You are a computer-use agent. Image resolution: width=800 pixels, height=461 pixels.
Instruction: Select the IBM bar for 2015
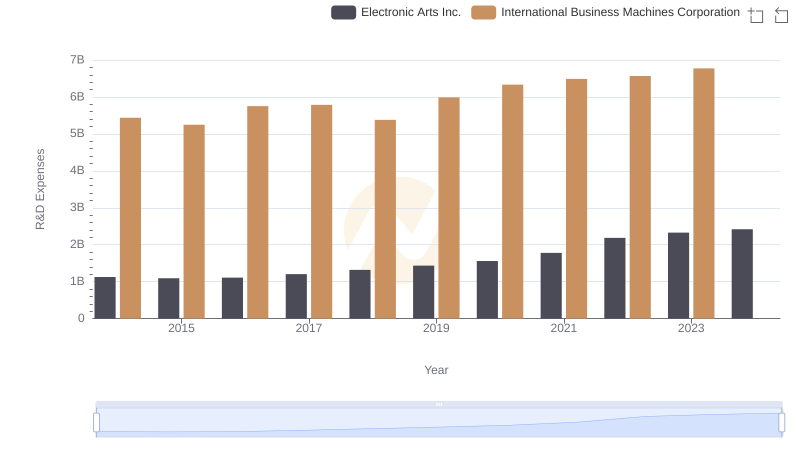[194, 221]
